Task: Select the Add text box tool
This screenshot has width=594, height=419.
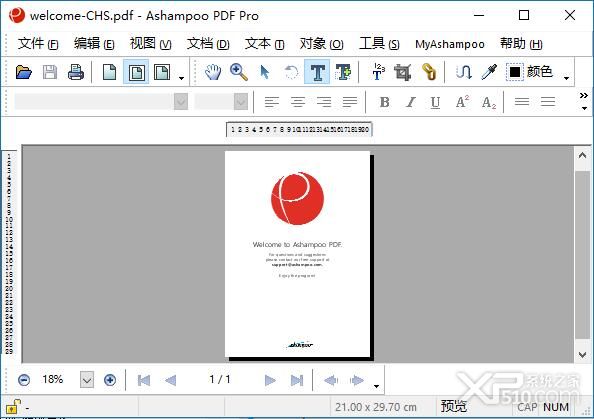Action: [x=343, y=72]
